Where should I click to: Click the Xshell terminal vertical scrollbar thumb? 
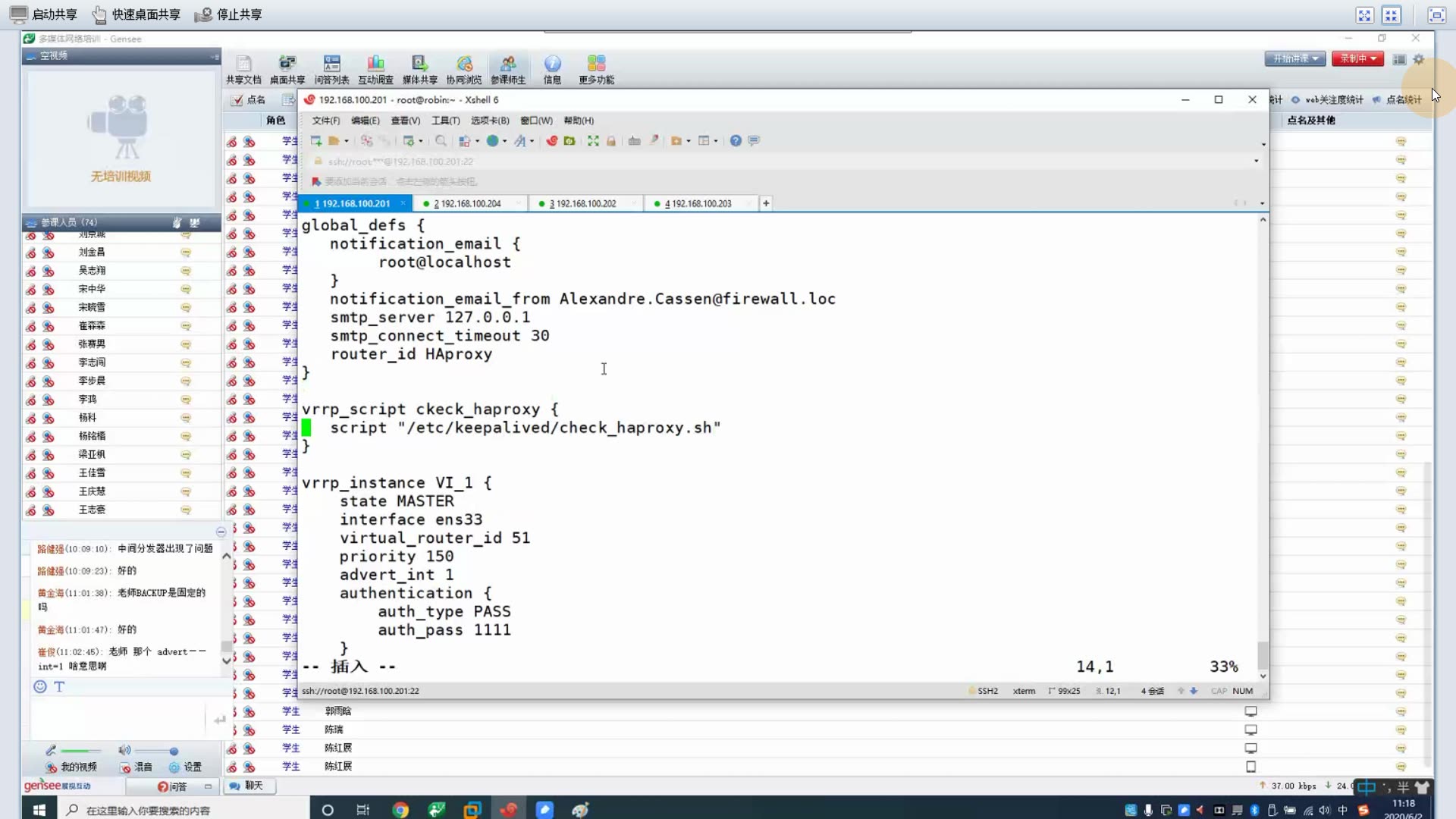tap(1263, 654)
